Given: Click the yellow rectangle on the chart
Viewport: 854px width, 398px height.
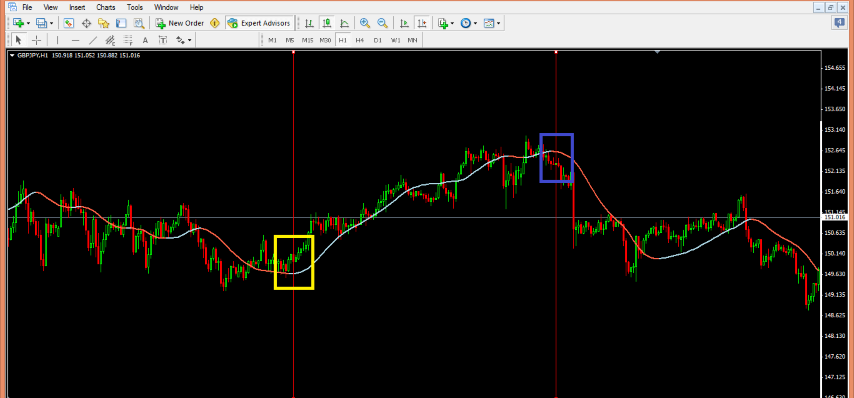Looking at the screenshot, I should click(294, 262).
